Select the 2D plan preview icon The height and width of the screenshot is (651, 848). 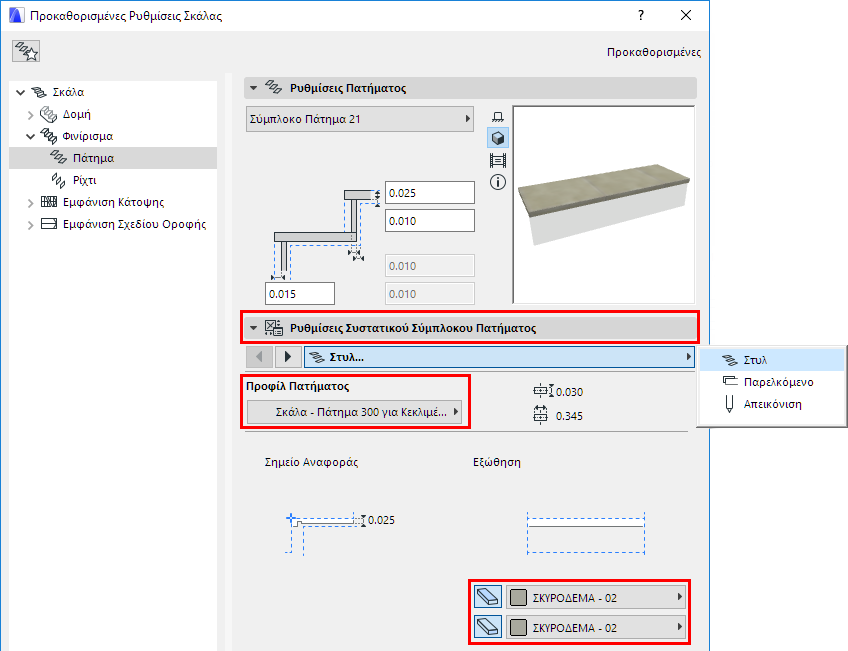[498, 117]
